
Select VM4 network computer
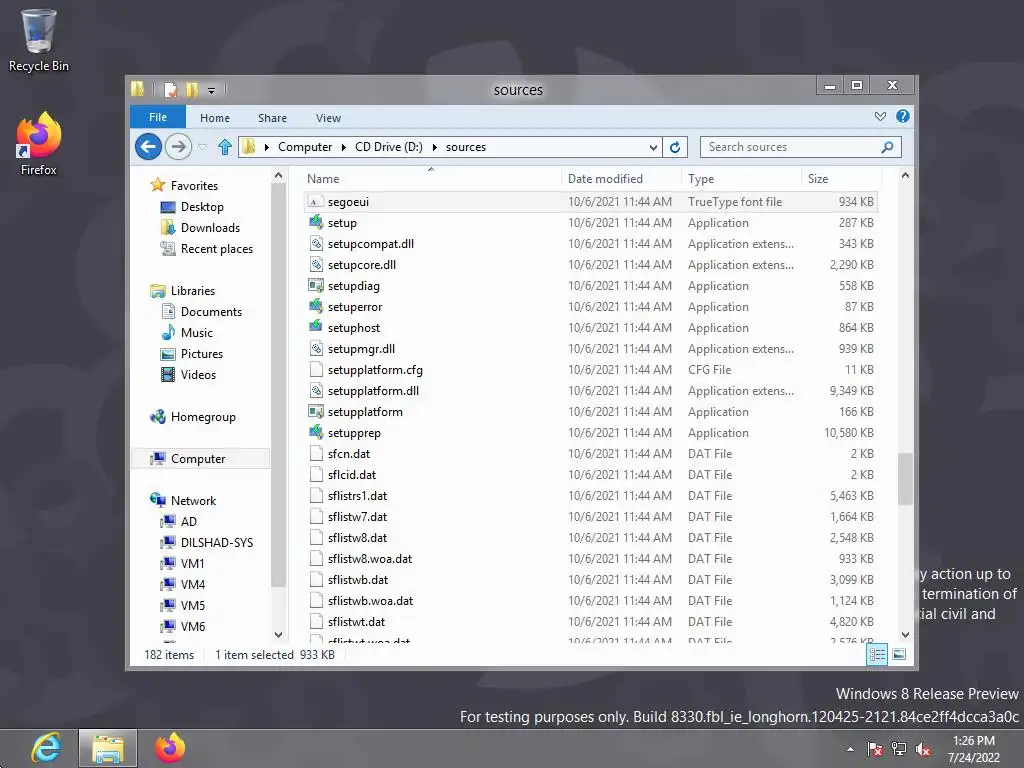193,584
